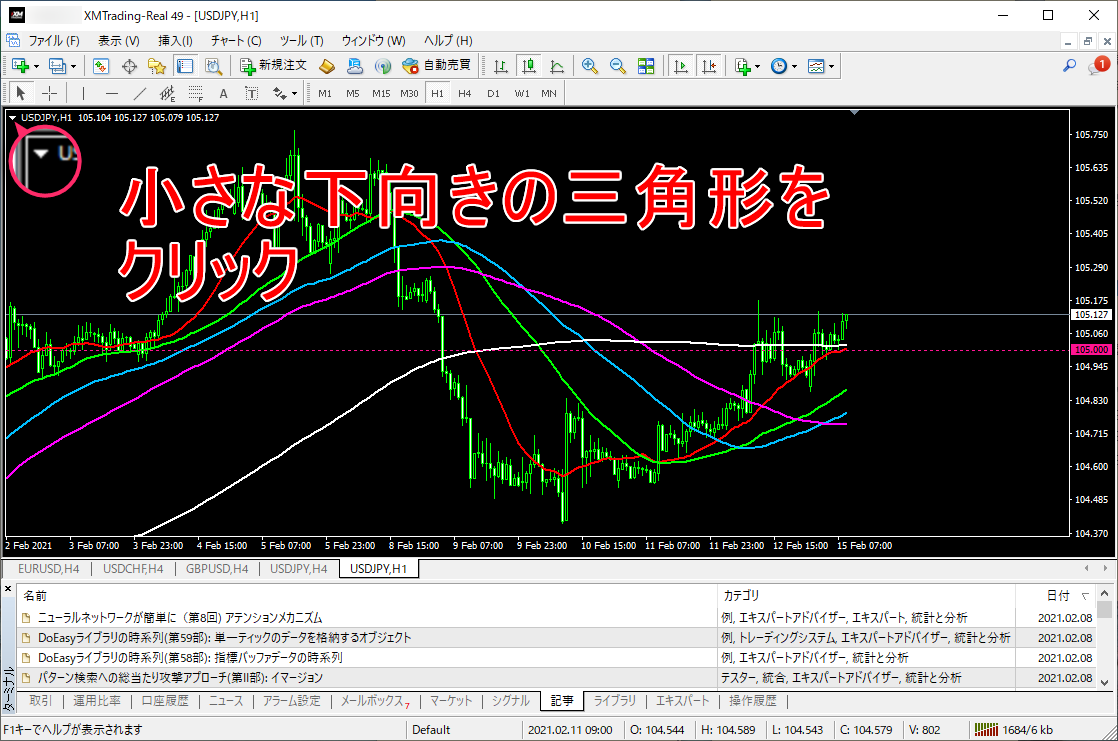Click the terminal list vertical scrollbar
The image size is (1118, 741).
point(1104,637)
